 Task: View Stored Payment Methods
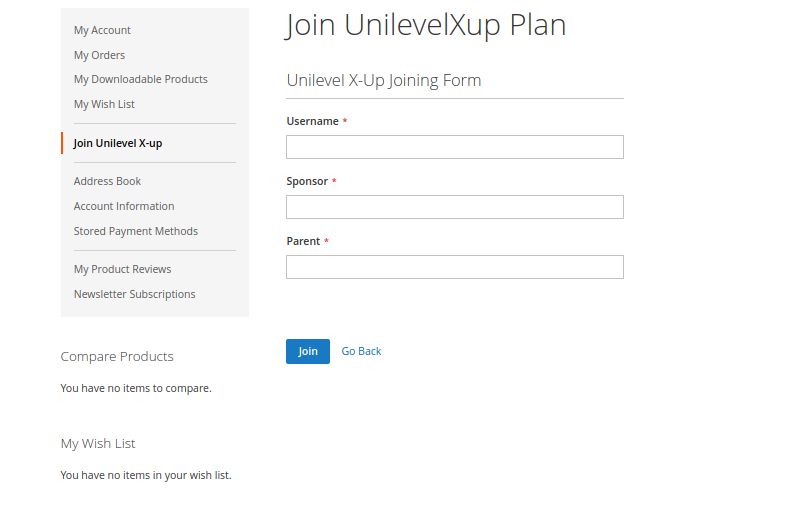(x=136, y=231)
